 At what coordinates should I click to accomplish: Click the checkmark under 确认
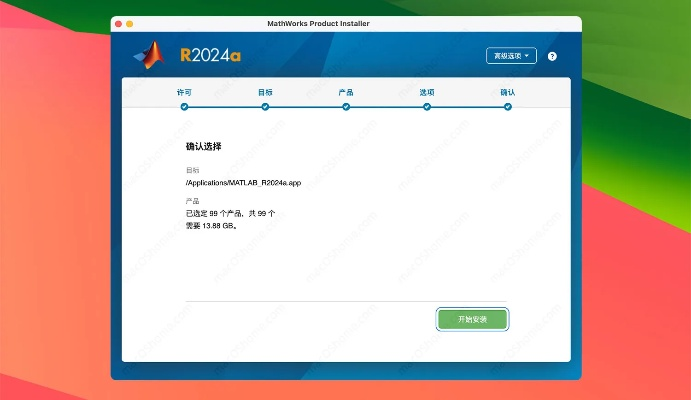click(x=508, y=107)
